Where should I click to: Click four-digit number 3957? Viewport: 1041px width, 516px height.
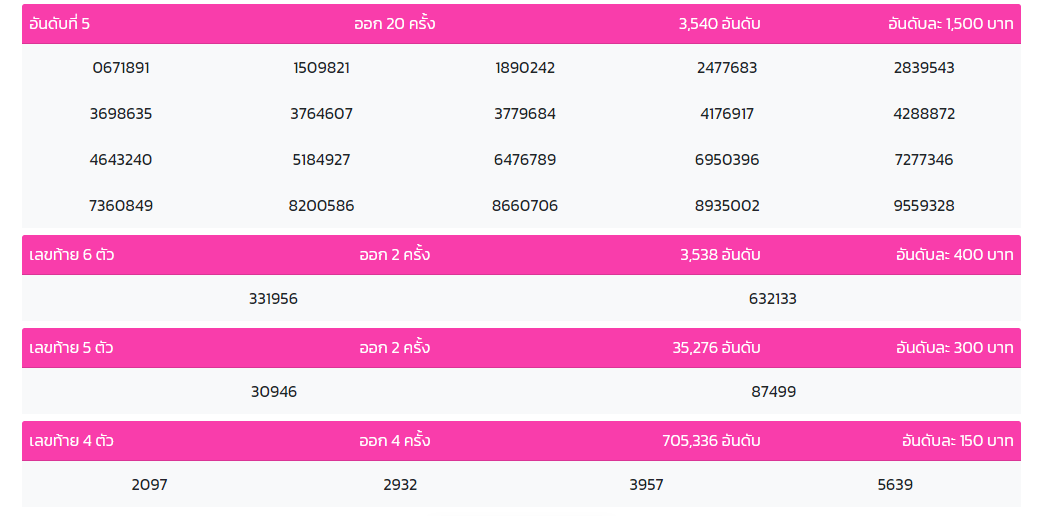coord(647,485)
